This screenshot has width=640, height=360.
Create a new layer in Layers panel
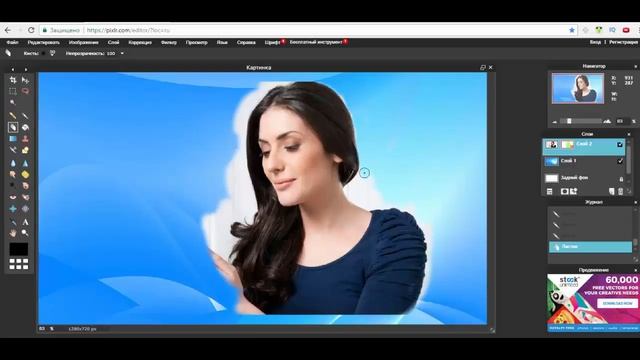point(611,191)
